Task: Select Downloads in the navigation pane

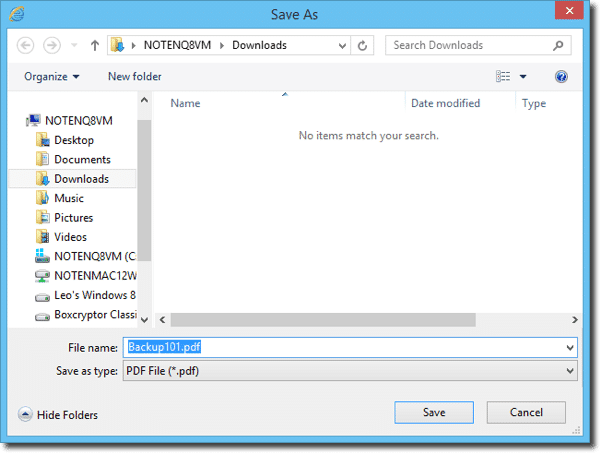Action: click(73, 179)
